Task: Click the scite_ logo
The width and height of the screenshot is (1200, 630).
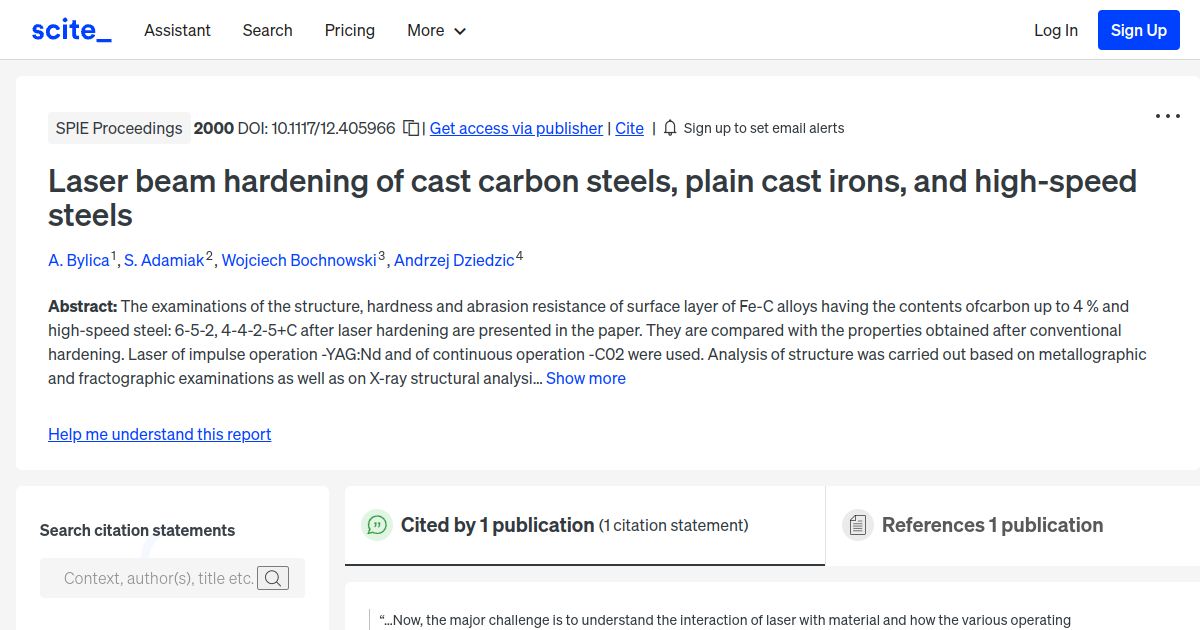Action: point(71,29)
